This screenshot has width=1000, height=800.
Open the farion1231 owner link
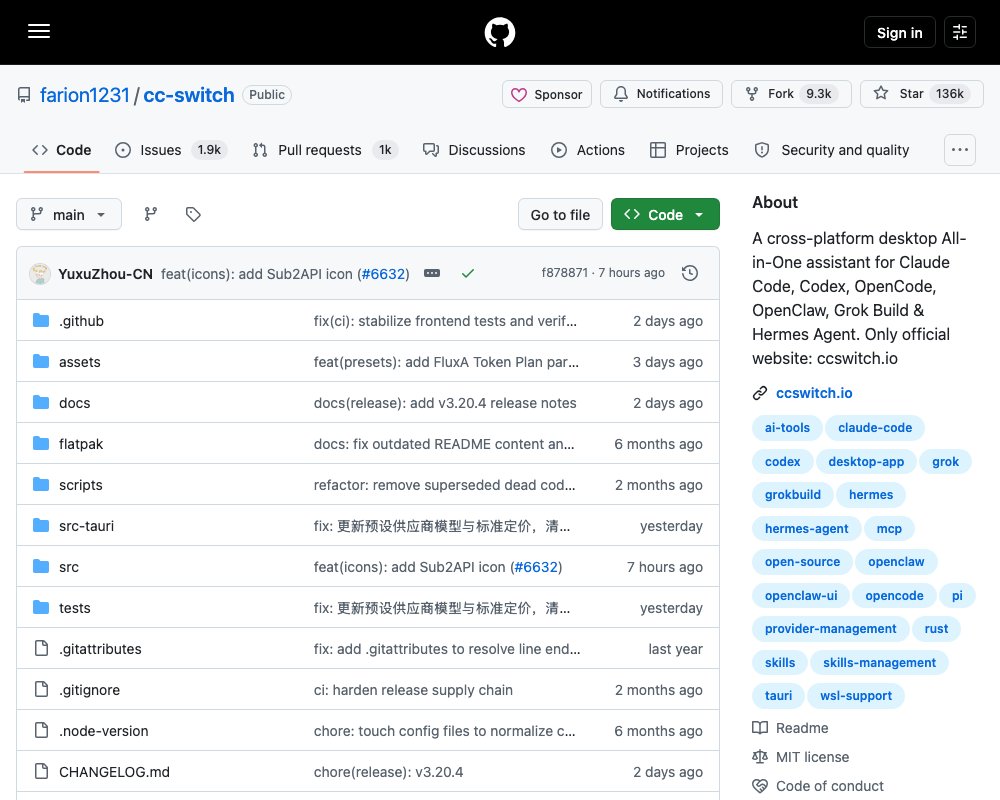coord(85,95)
